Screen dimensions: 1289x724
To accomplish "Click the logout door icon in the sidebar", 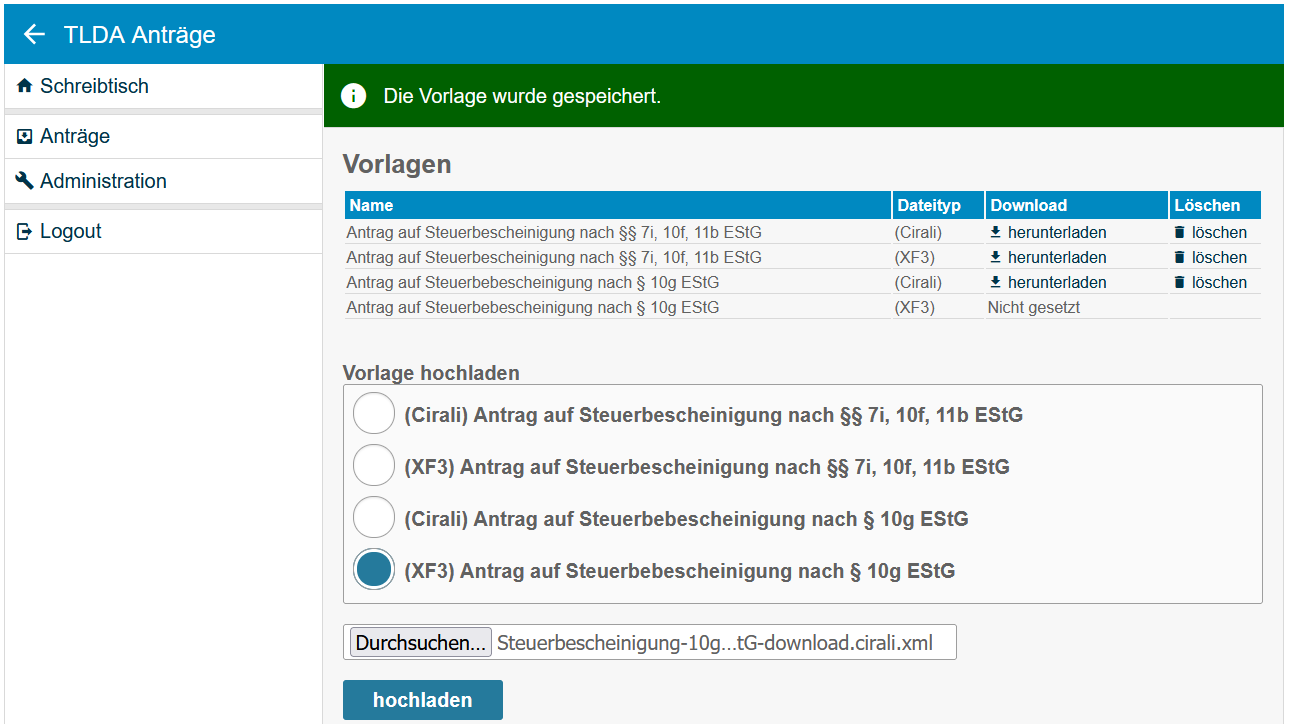I will (x=23, y=230).
